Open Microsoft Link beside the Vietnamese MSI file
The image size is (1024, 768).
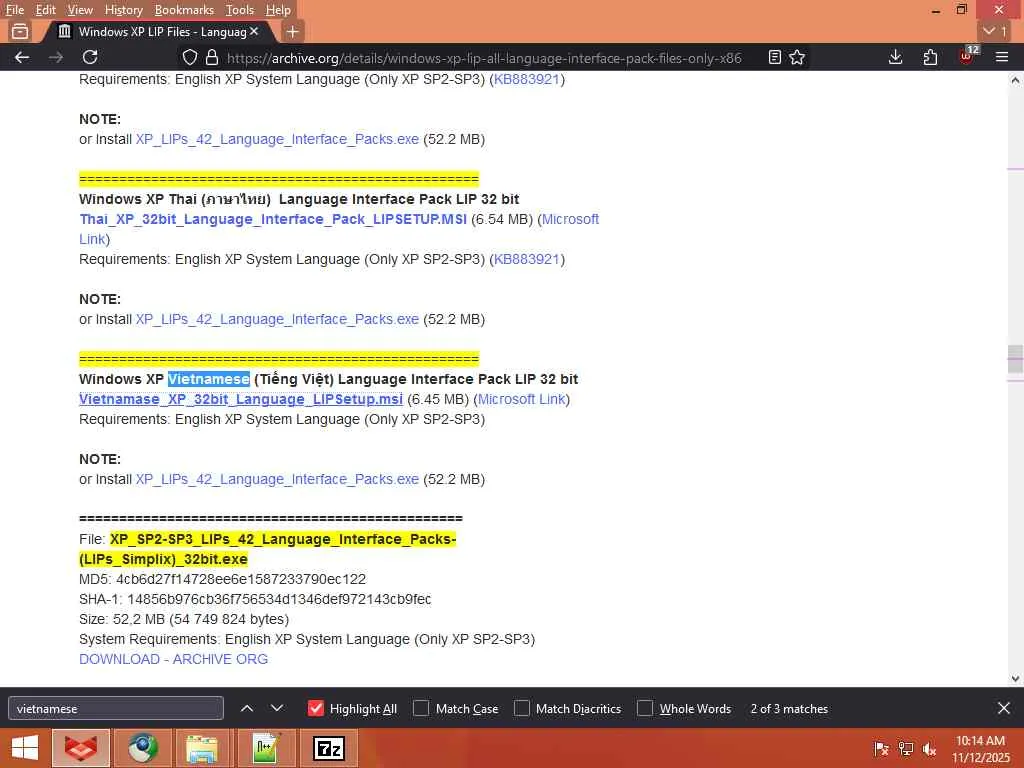pyautogui.click(x=521, y=399)
